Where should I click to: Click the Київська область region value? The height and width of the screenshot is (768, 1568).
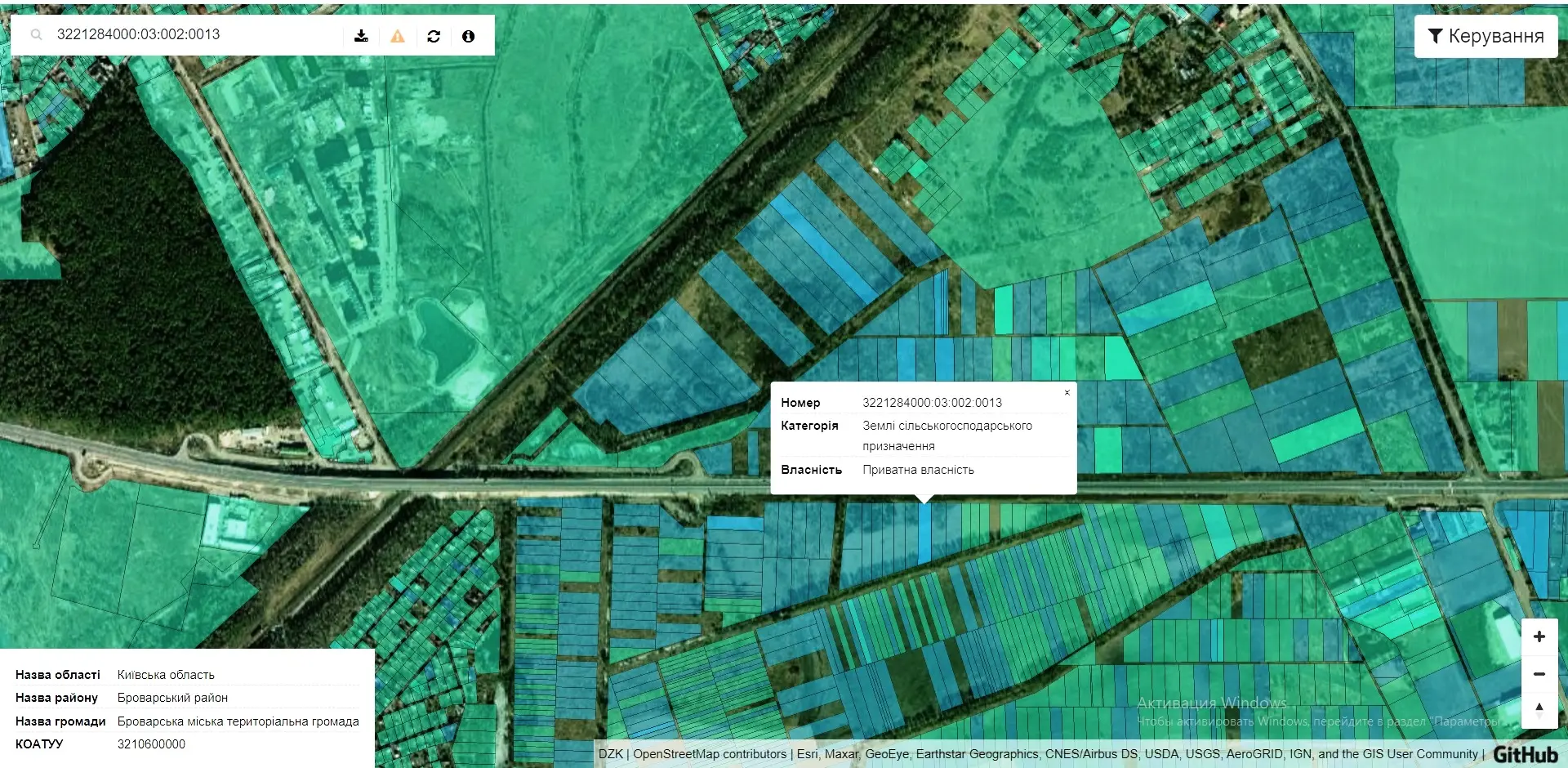(x=166, y=675)
